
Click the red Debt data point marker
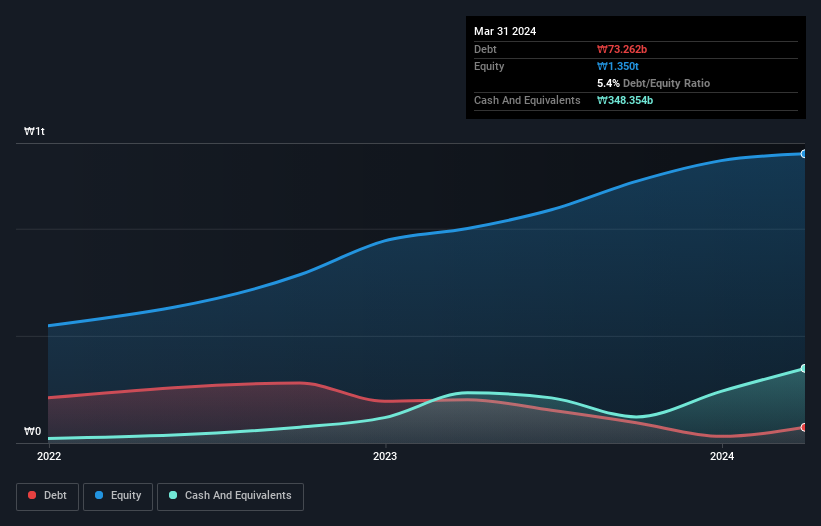coord(804,428)
